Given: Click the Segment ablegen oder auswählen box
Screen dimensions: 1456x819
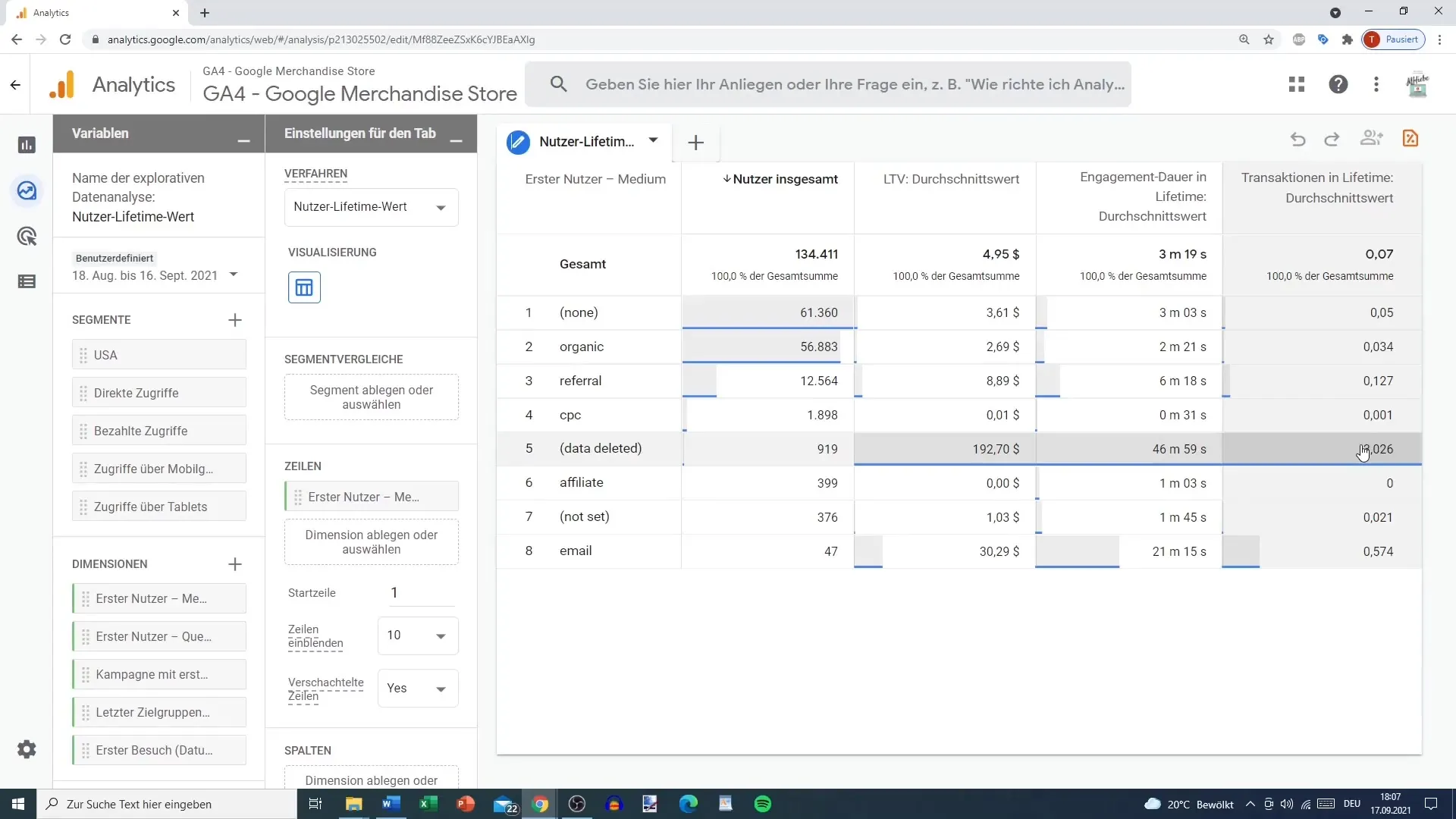Looking at the screenshot, I should (x=371, y=397).
